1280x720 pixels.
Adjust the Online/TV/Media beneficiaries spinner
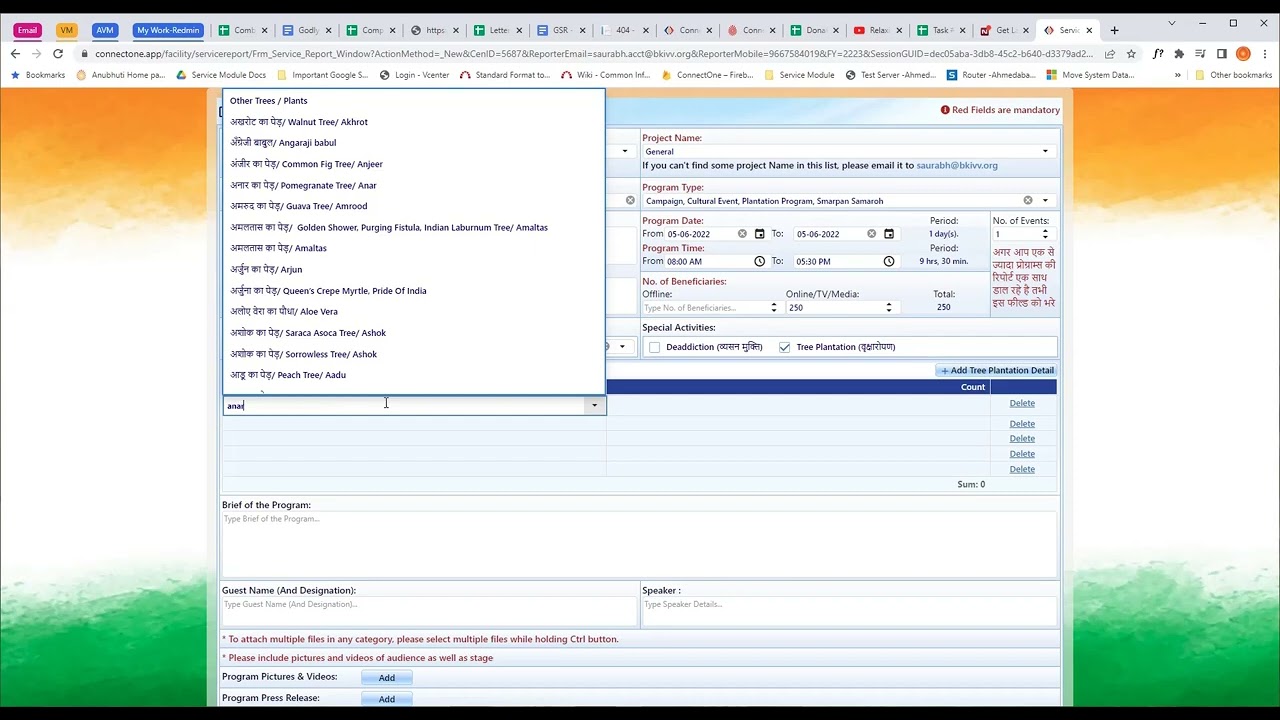[x=889, y=308]
